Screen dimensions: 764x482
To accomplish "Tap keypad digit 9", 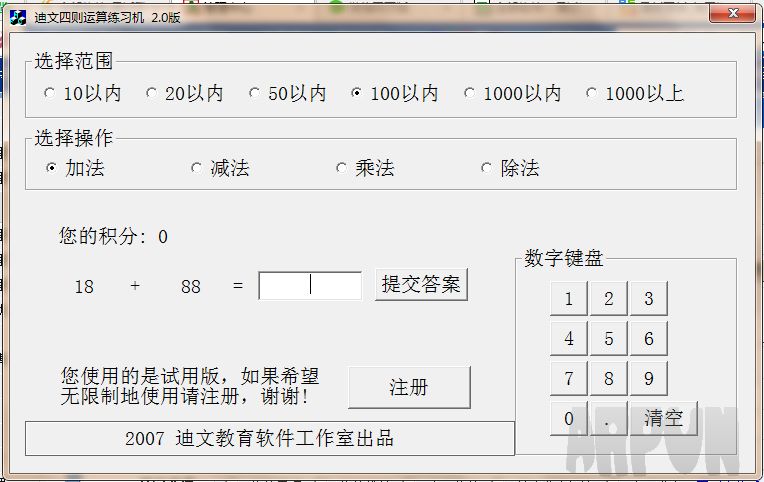I will tap(649, 378).
